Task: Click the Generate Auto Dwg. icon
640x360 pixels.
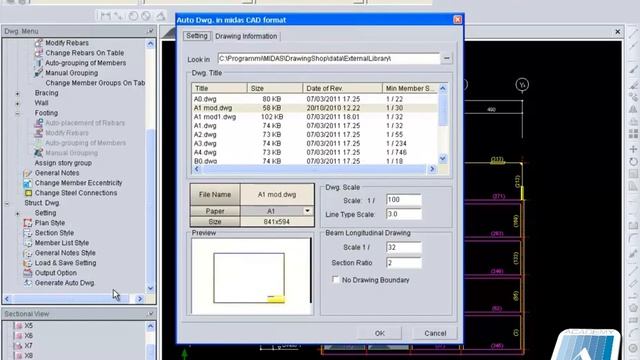Action: pyautogui.click(x=28, y=283)
